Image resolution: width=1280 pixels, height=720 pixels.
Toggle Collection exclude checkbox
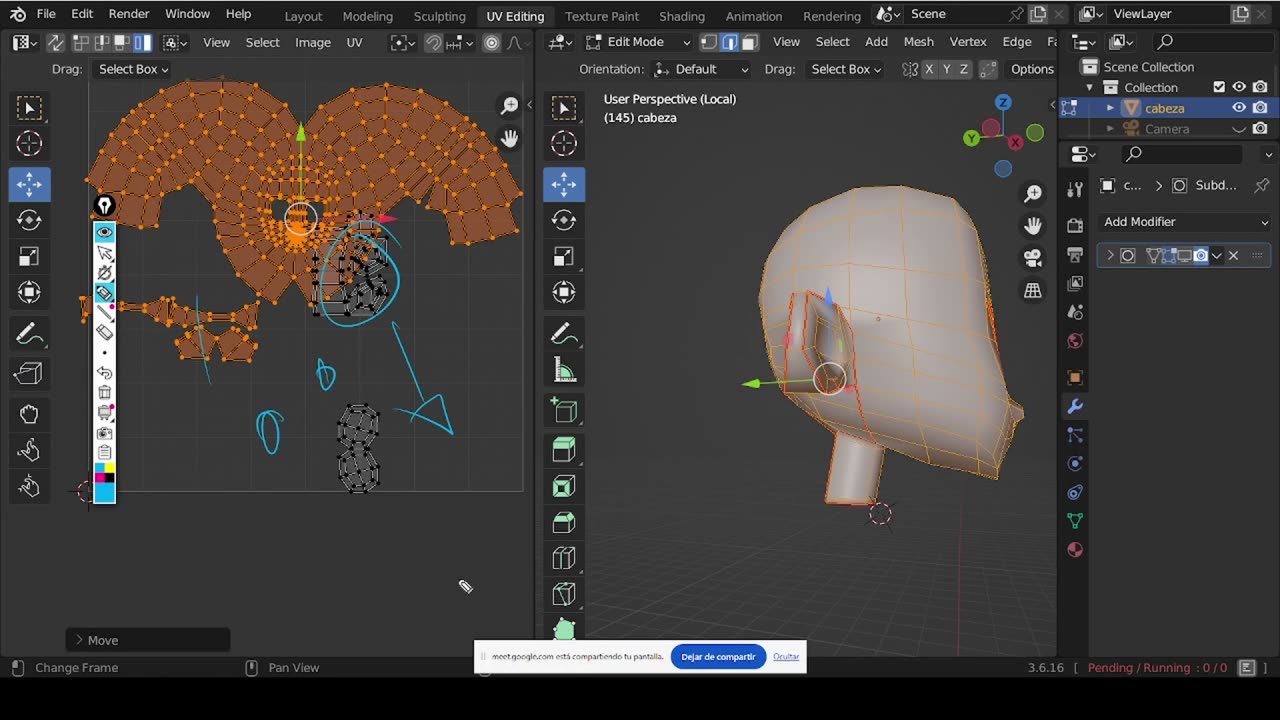pyautogui.click(x=1219, y=87)
